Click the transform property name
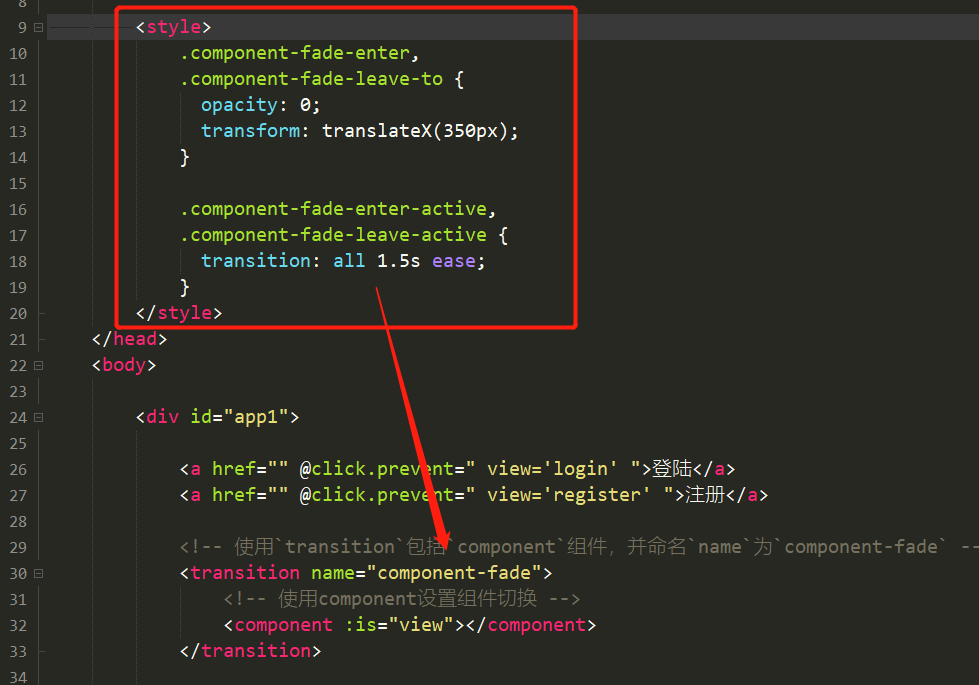Screen dimensions: 979x685 click(250, 131)
